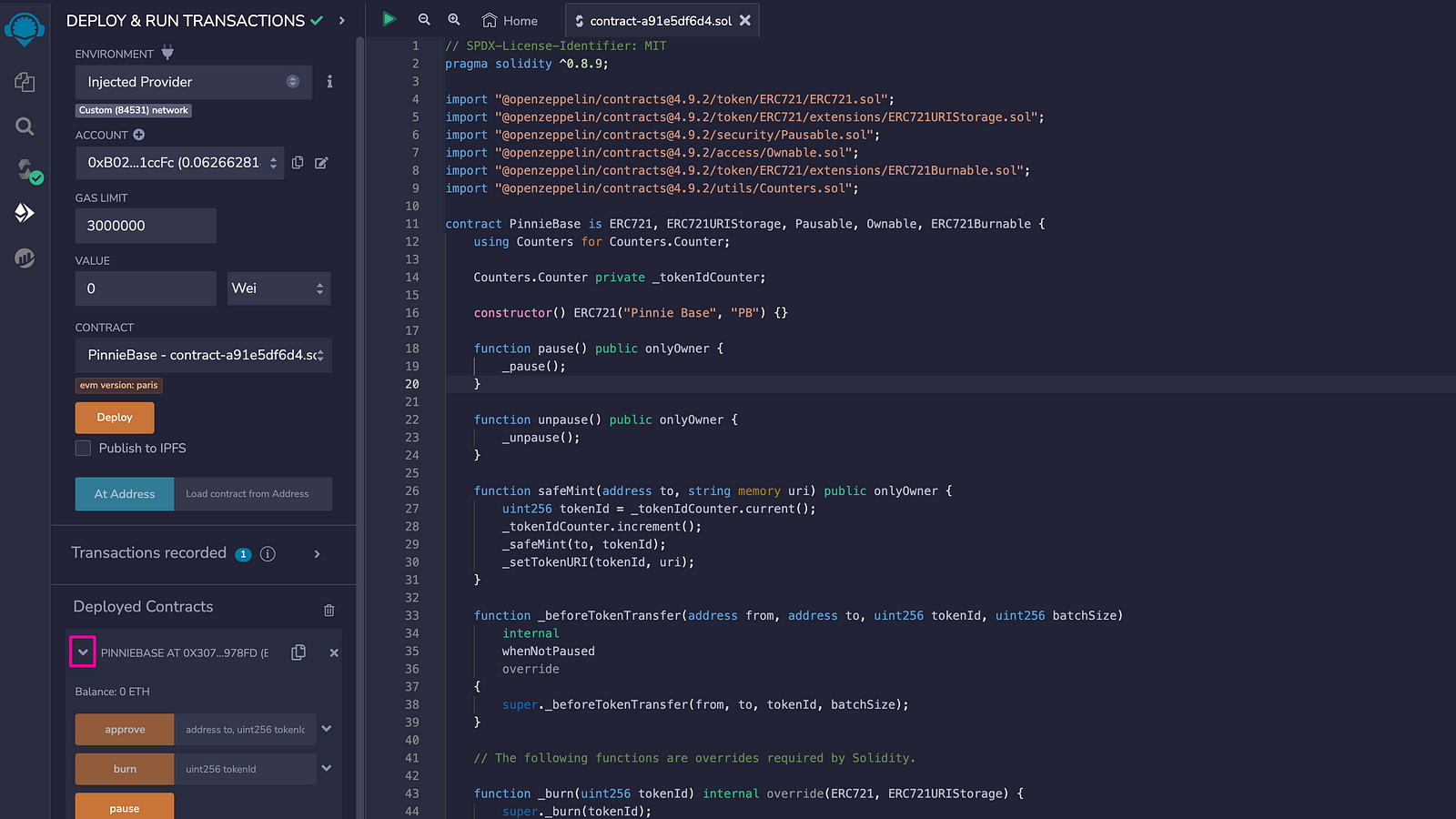Click line number 20 in the gutter

click(412, 384)
